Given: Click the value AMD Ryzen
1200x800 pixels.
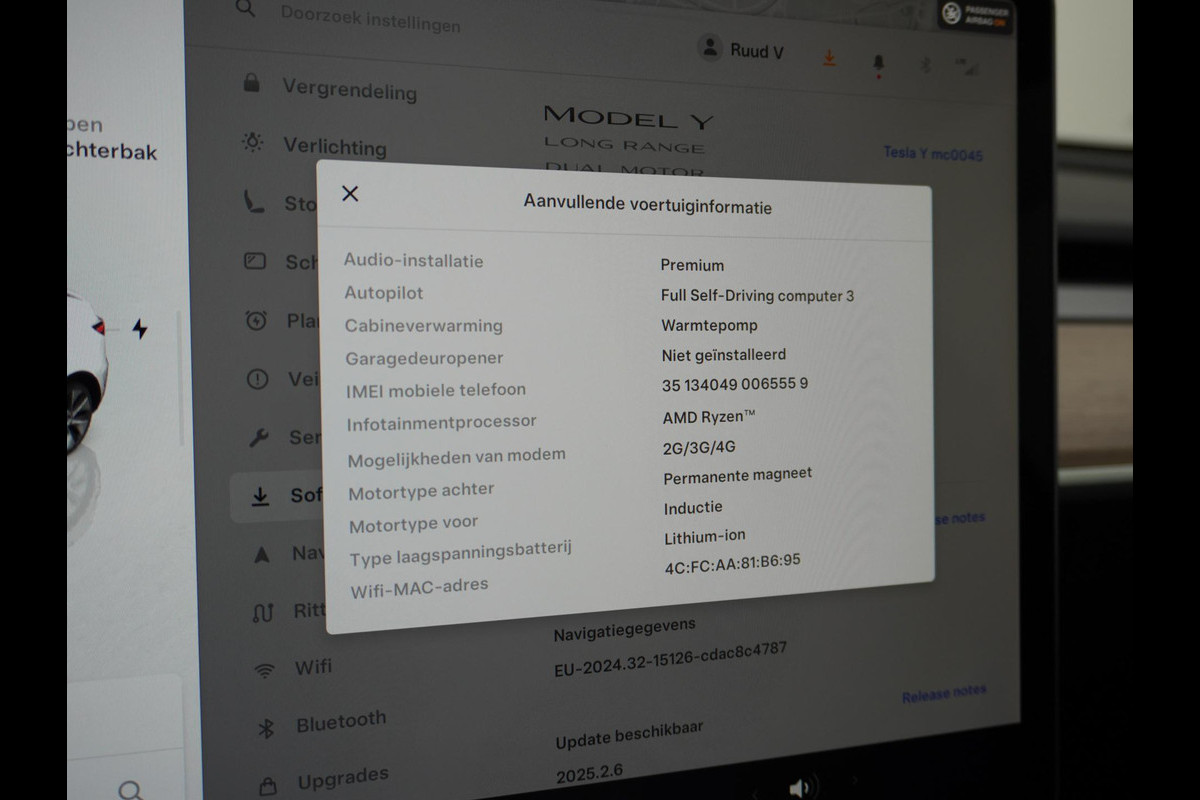Looking at the screenshot, I should (709, 416).
